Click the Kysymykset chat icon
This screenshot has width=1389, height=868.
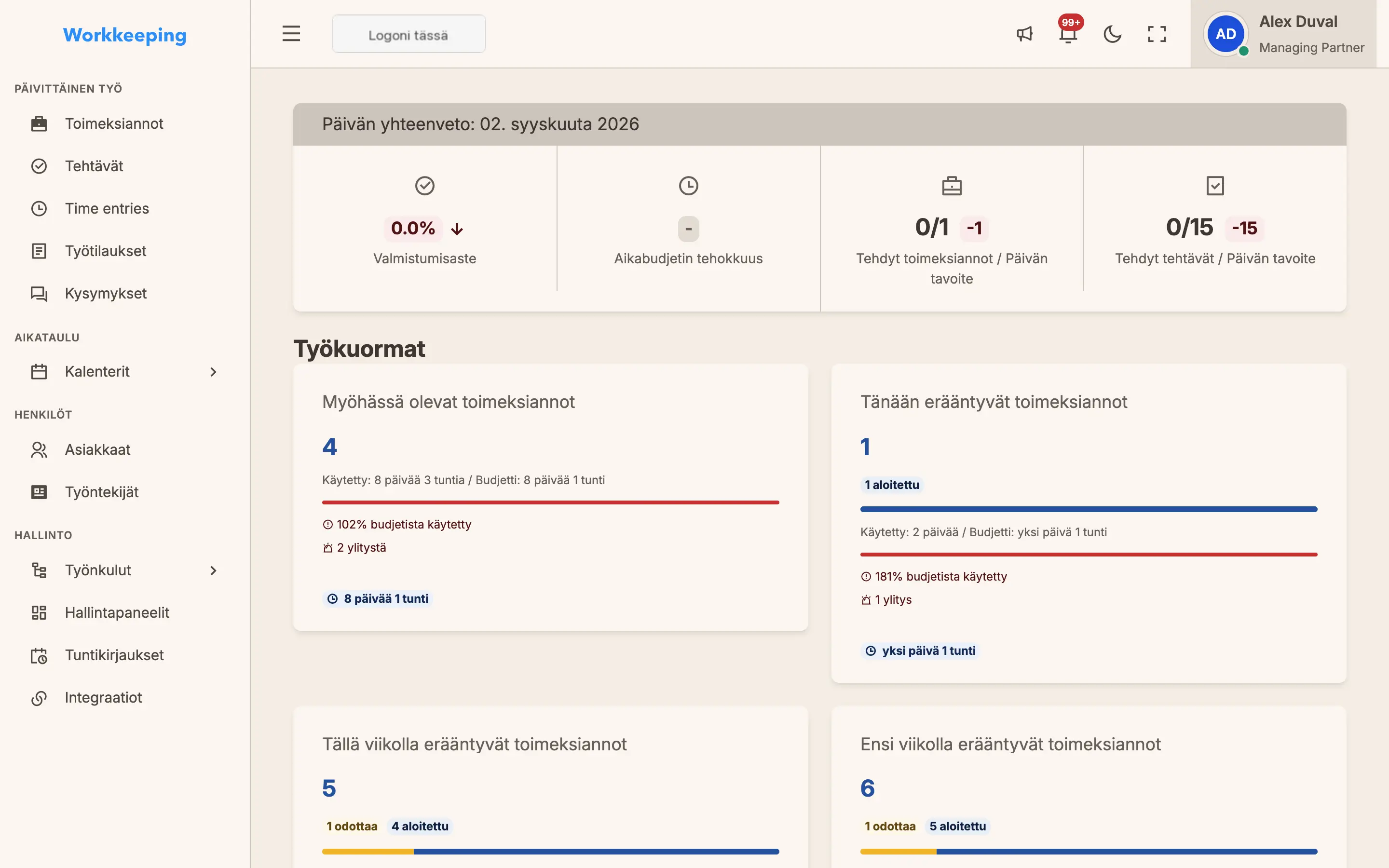coord(39,293)
